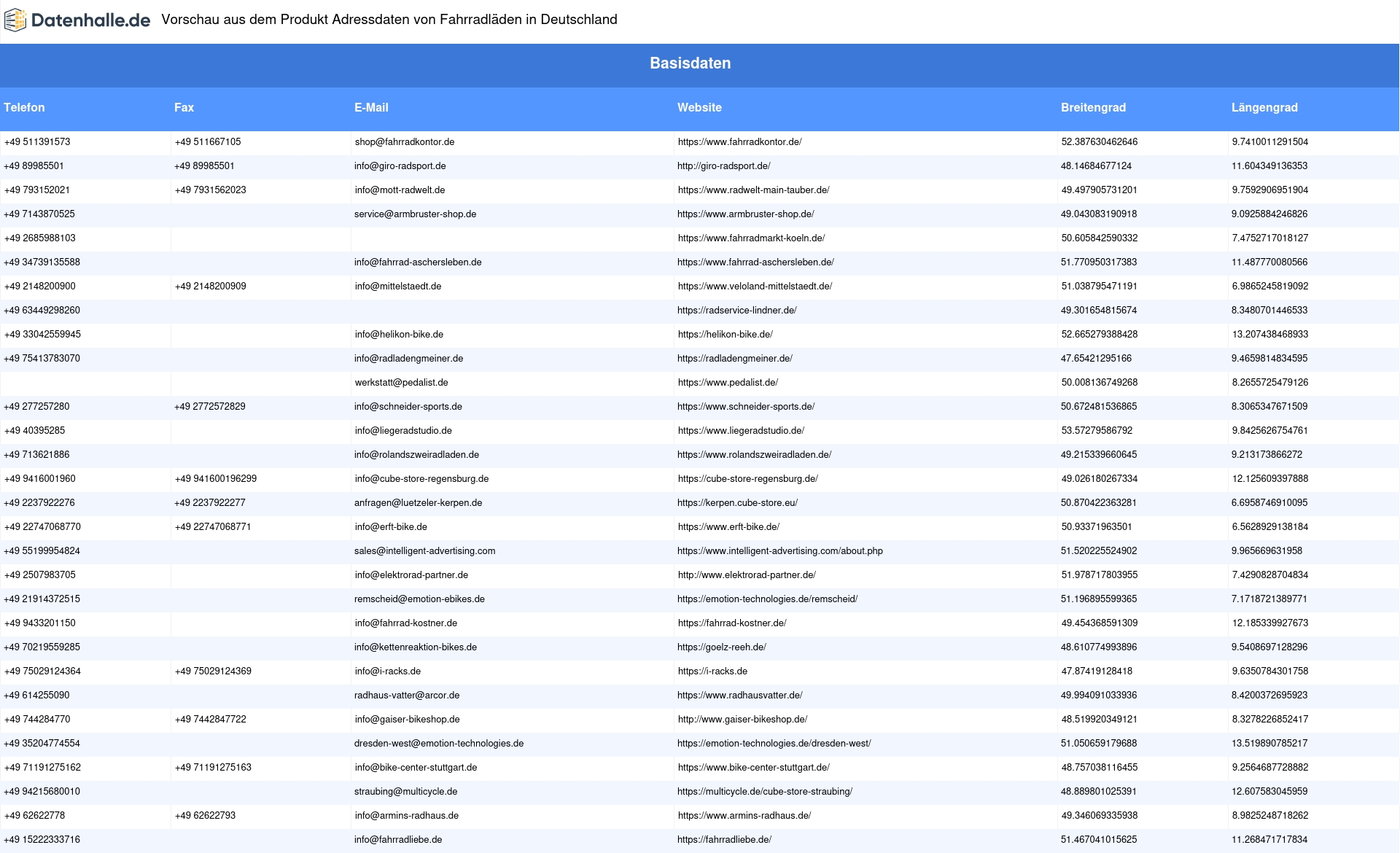
Task: Click the Website column header
Action: 699,108
